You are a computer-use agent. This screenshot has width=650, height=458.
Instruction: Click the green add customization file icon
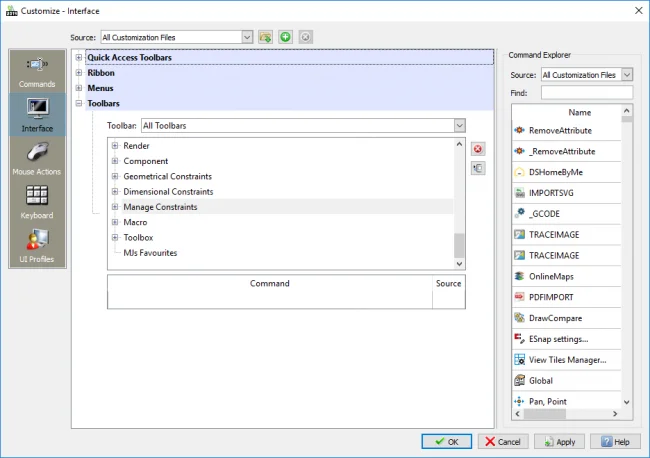tap(285, 37)
